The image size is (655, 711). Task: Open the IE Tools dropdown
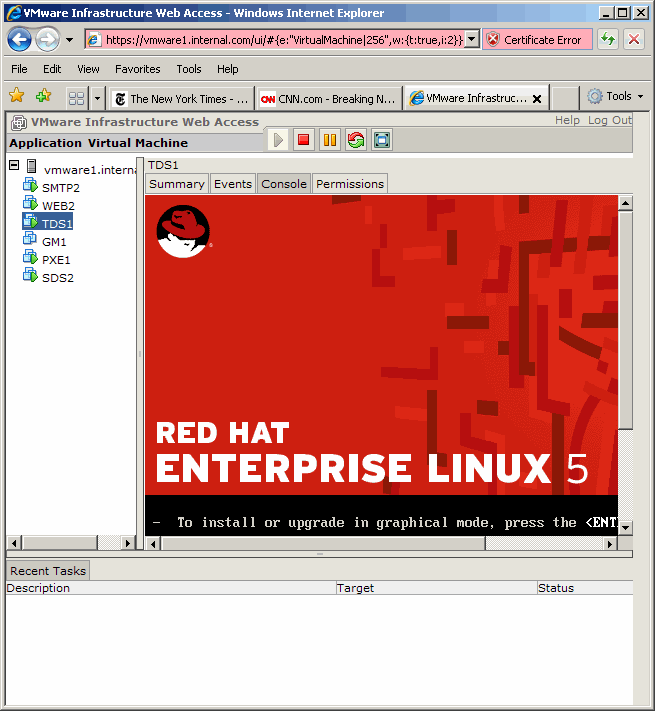[616, 97]
